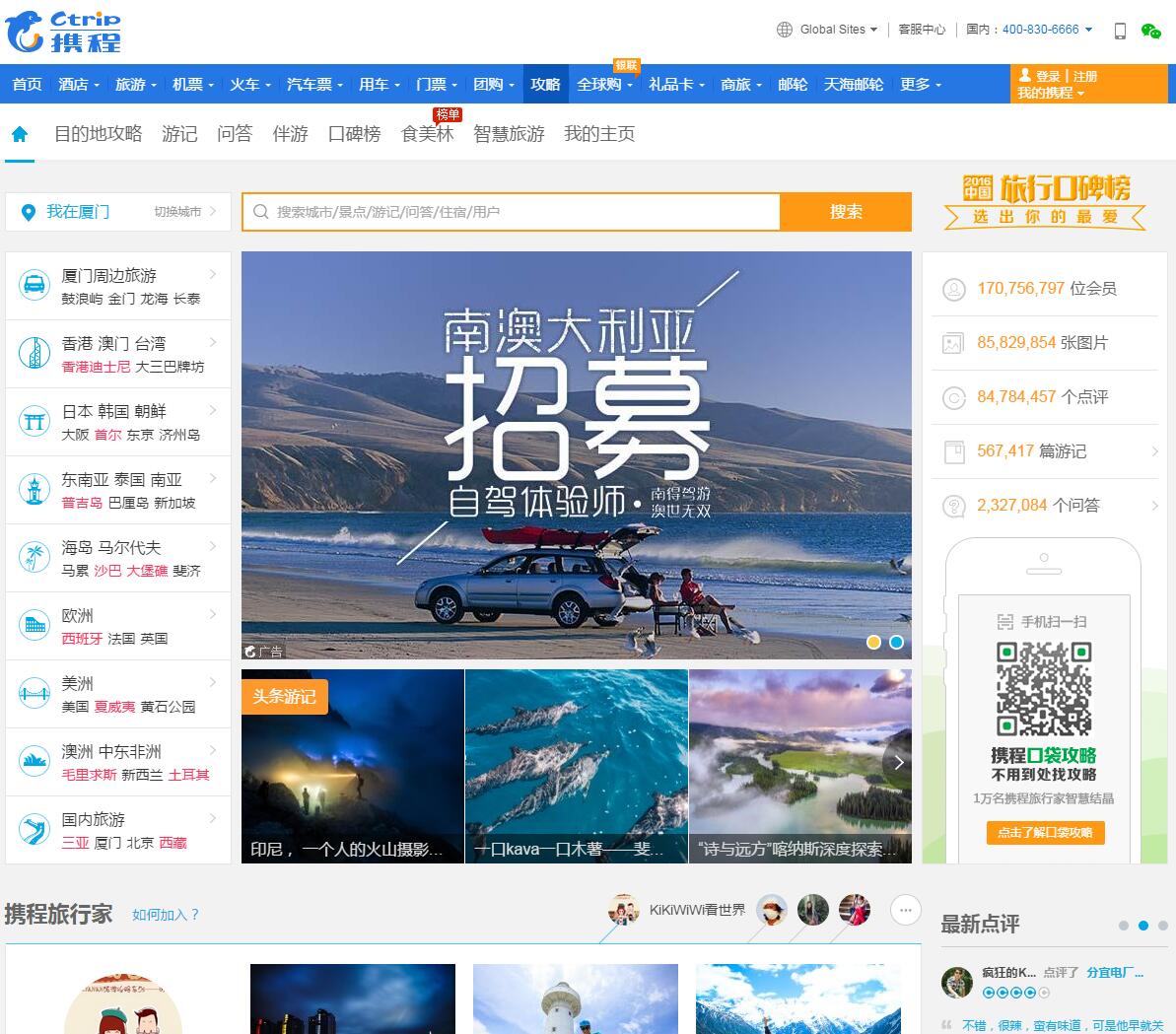
Task: Click the home icon in the sub-navigation
Action: [x=20, y=133]
